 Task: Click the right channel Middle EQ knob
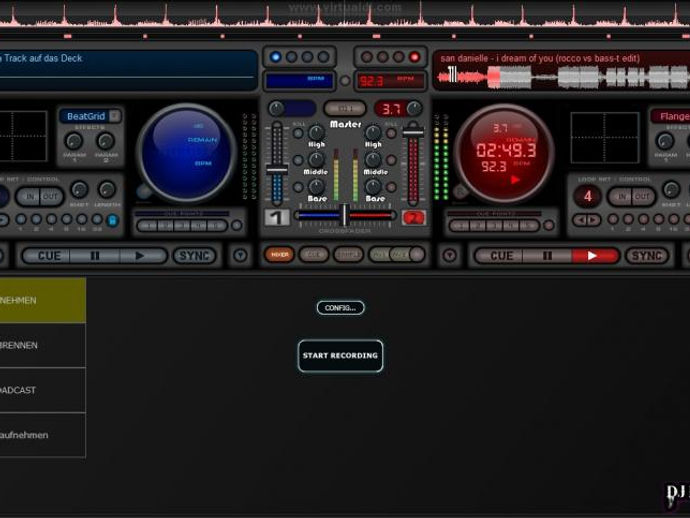(x=373, y=159)
